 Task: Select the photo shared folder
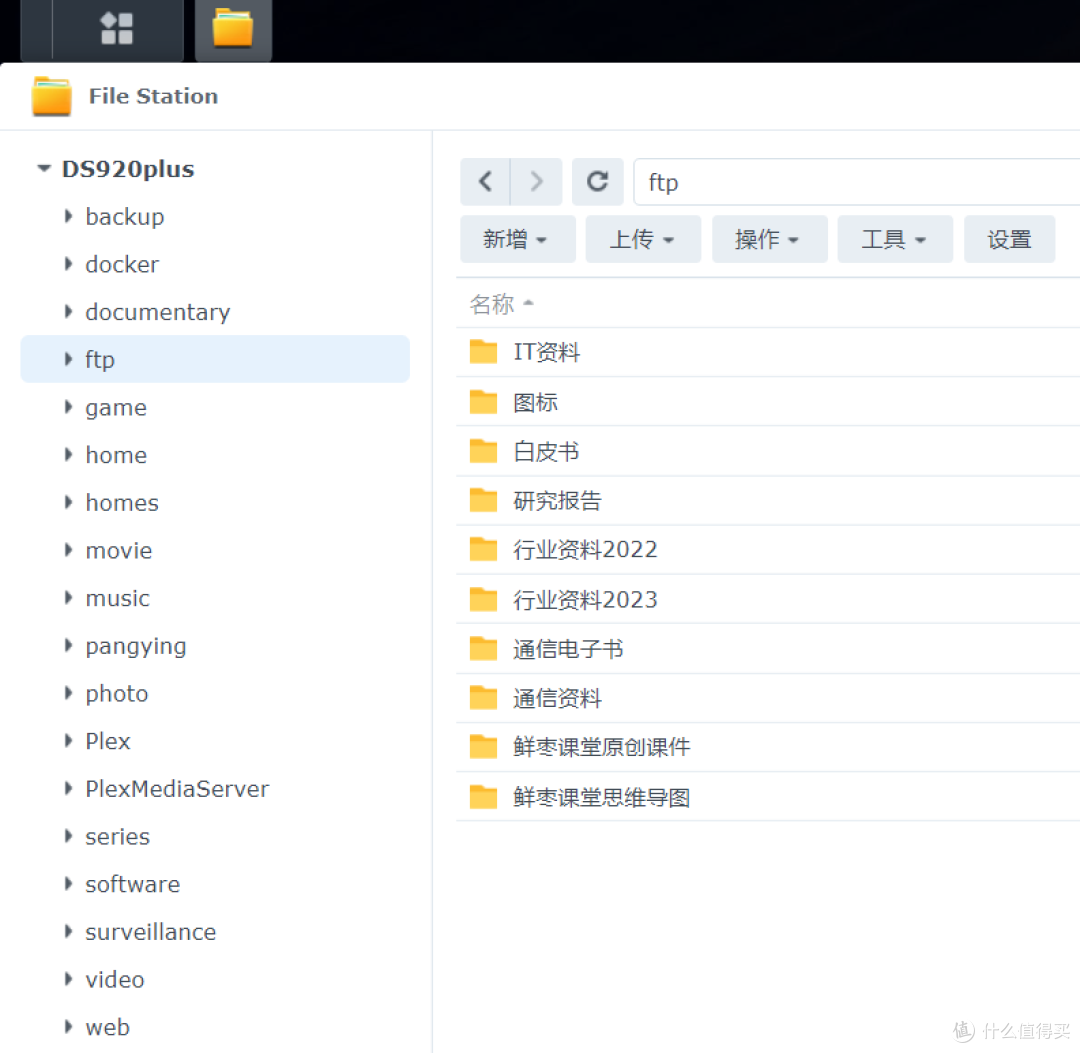[x=116, y=693]
